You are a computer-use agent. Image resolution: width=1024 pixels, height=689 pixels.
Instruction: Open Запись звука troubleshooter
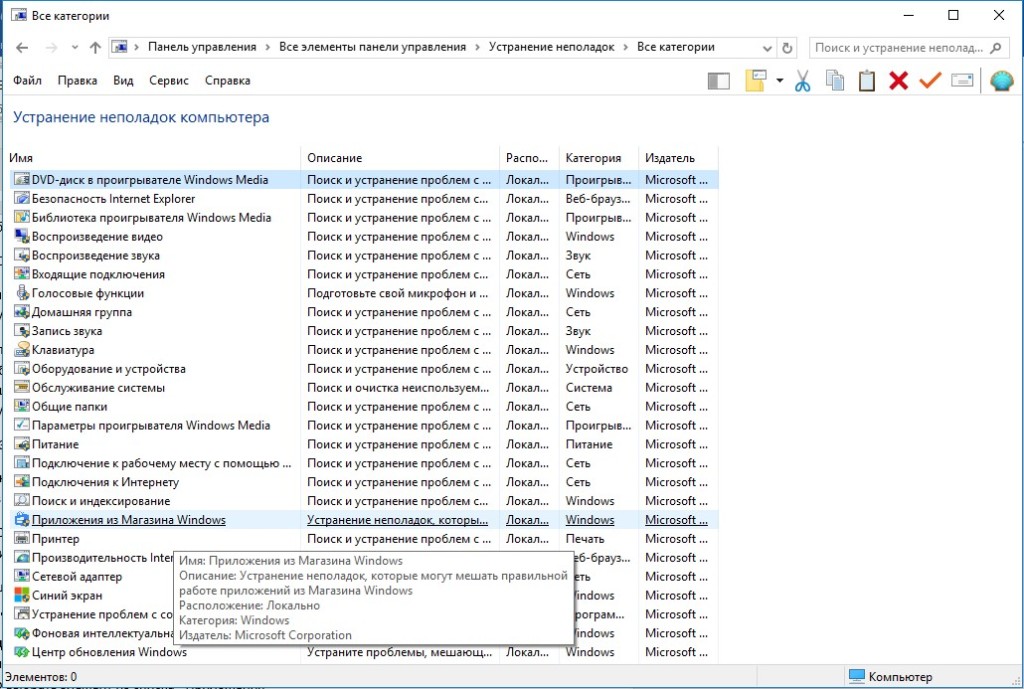coord(67,331)
